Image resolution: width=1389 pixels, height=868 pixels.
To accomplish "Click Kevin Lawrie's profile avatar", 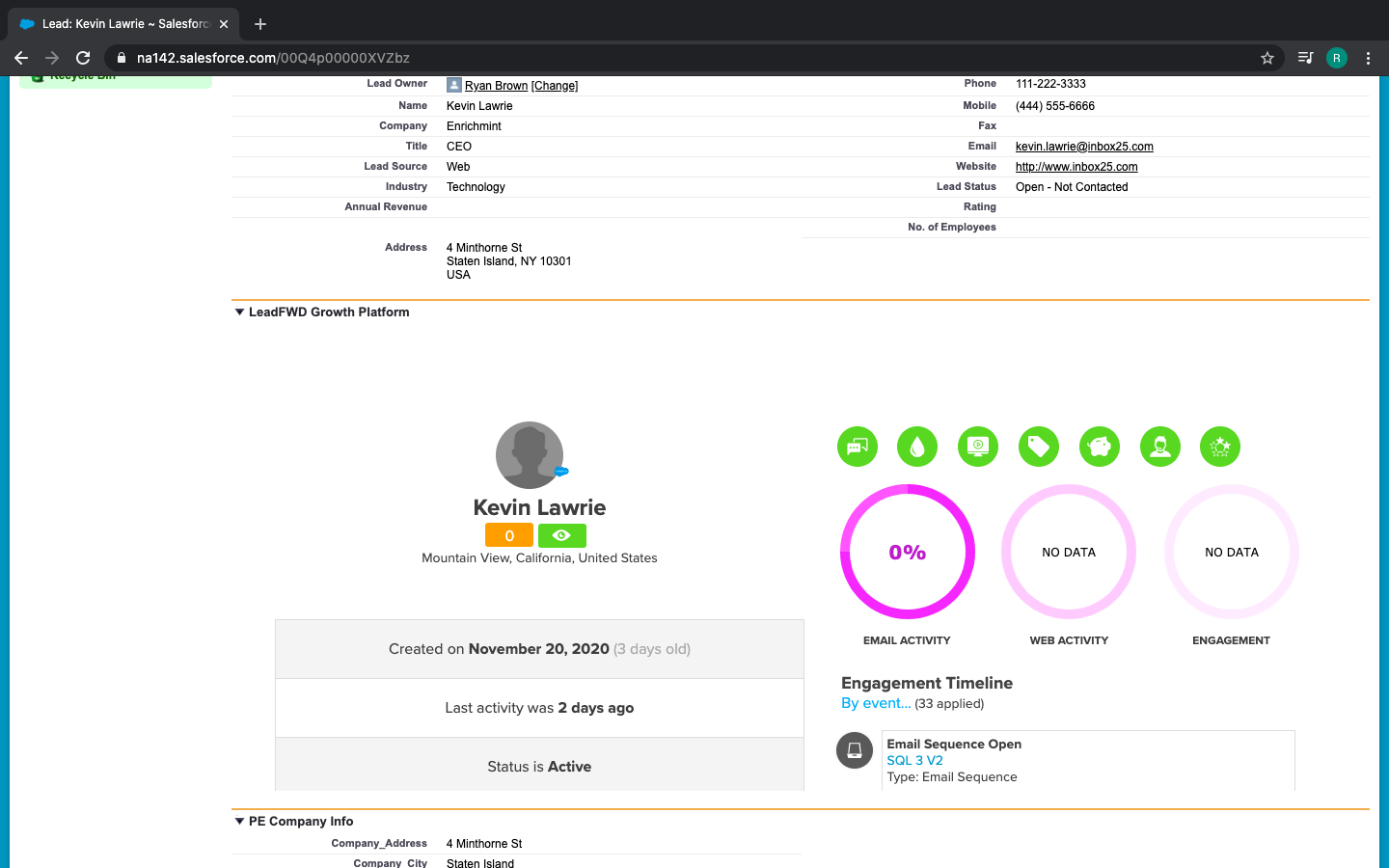I will pos(530,454).
